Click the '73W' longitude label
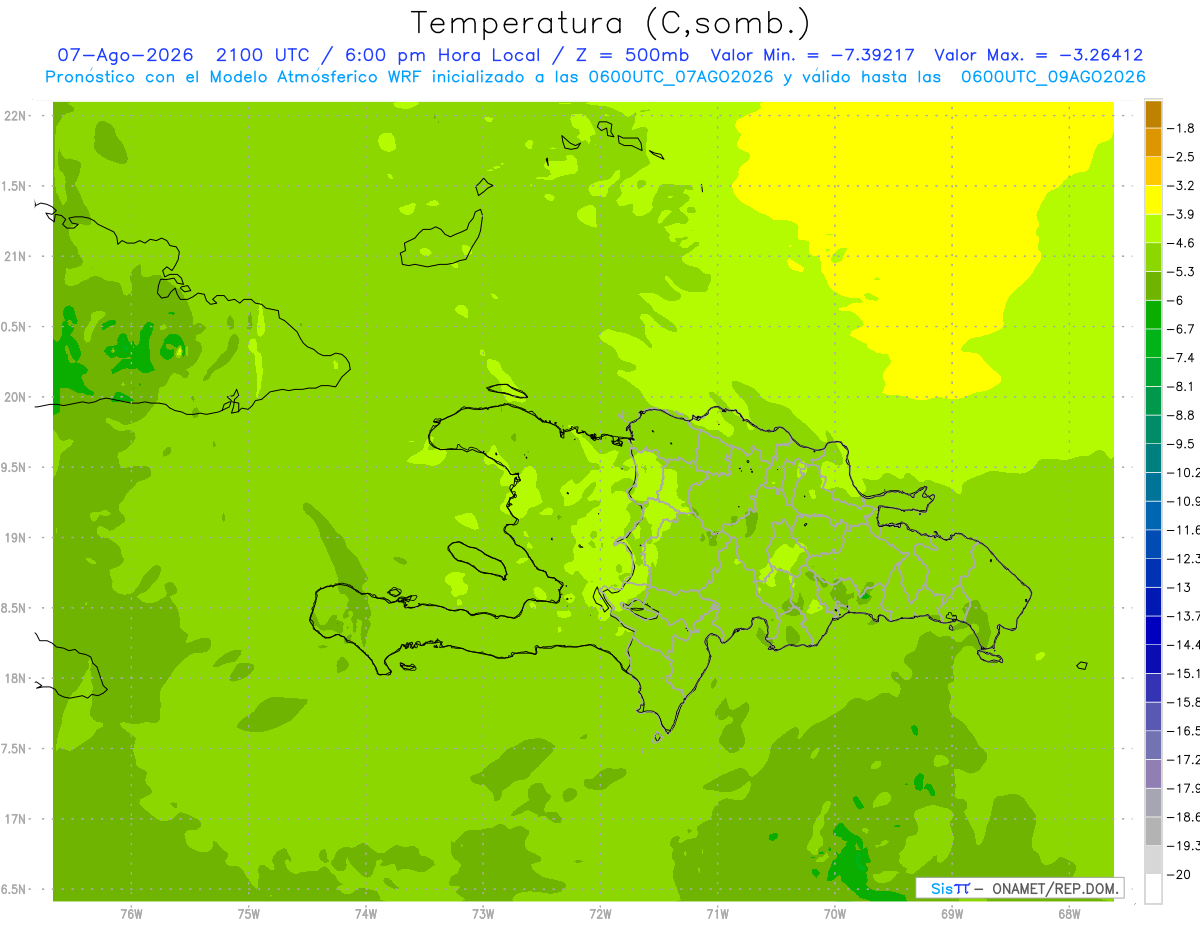Viewport: 1200px width, 927px height. (x=483, y=914)
